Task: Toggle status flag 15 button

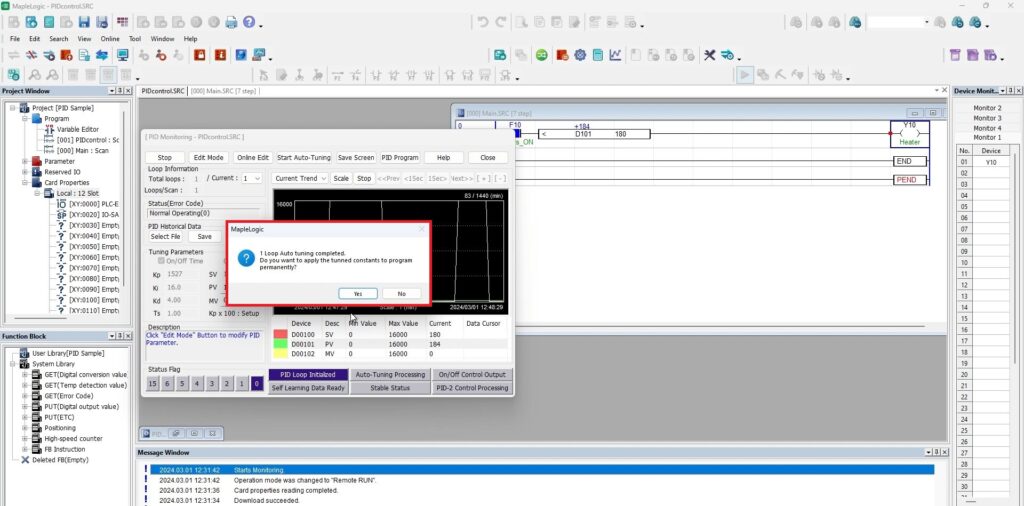Action: [152, 384]
